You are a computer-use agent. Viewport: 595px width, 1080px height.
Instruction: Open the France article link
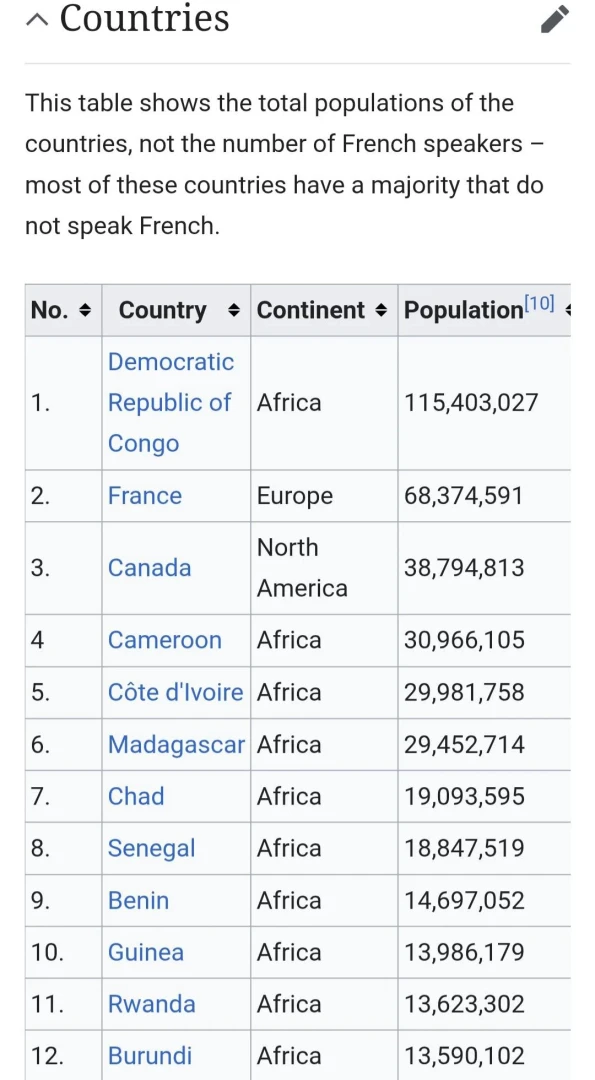tap(145, 496)
